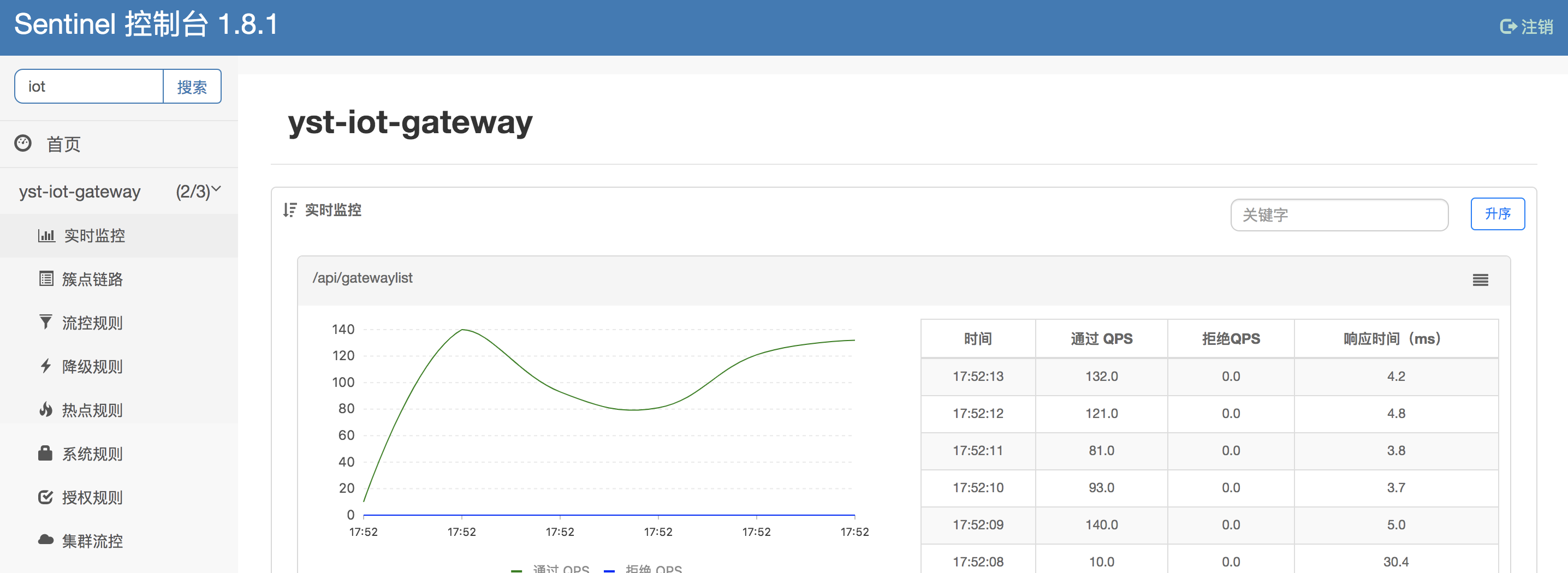1568x573 pixels.
Task: Open the hamburger menu on /api/gatewaylist panel
Action: pyautogui.click(x=1480, y=280)
